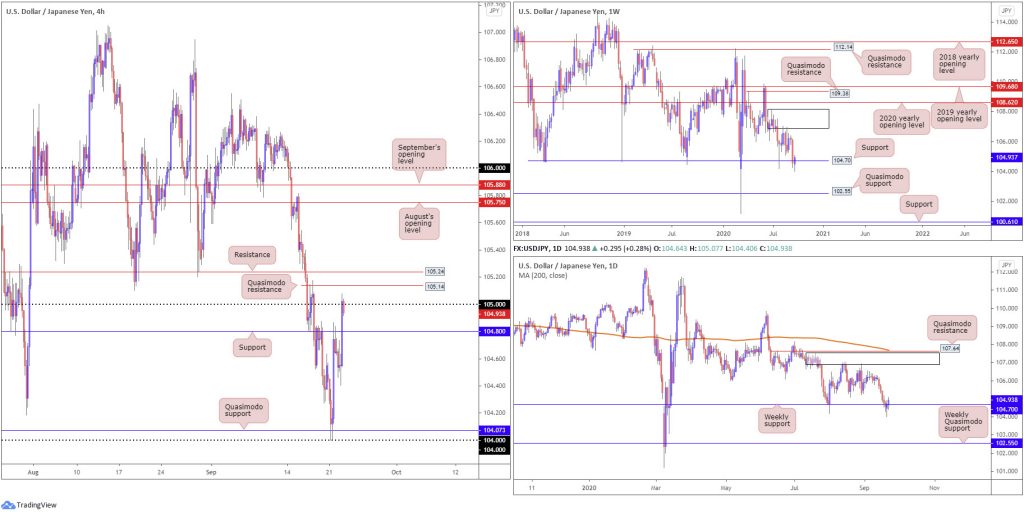Click the 105.14 Quasimodo line label
Viewport: 1024px width, 512px height.
pyautogui.click(x=433, y=286)
